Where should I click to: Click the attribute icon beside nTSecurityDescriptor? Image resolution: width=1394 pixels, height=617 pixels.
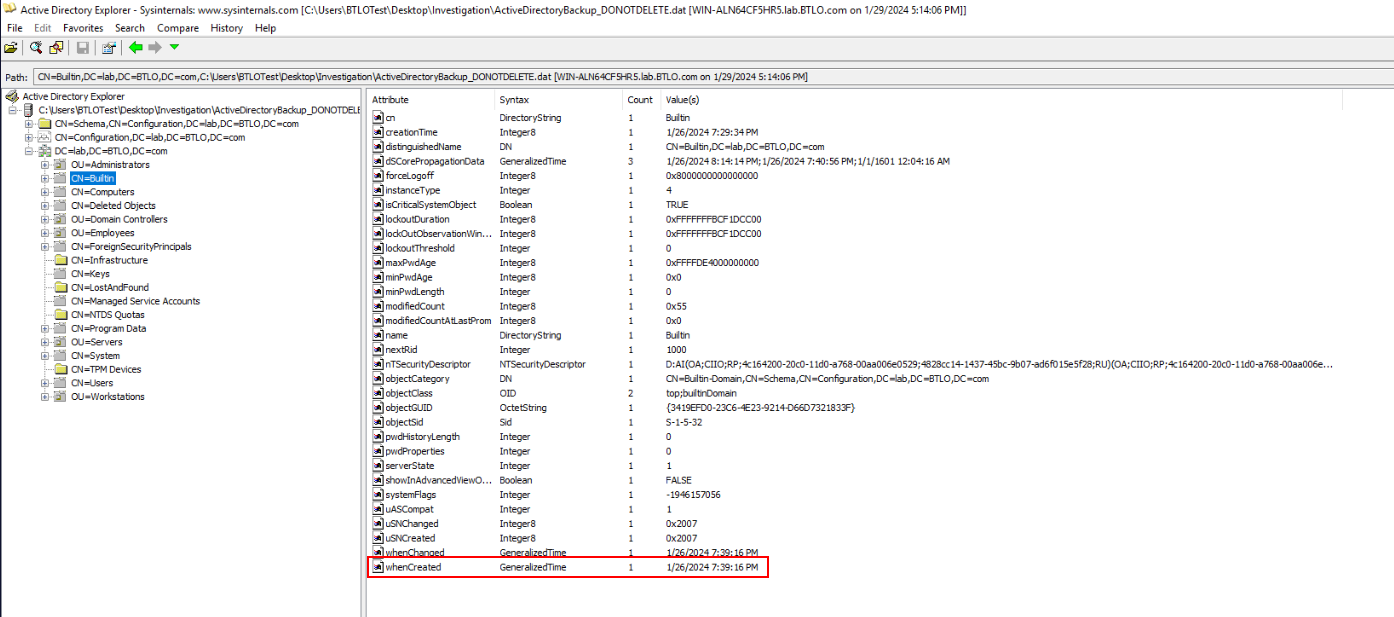tap(378, 364)
